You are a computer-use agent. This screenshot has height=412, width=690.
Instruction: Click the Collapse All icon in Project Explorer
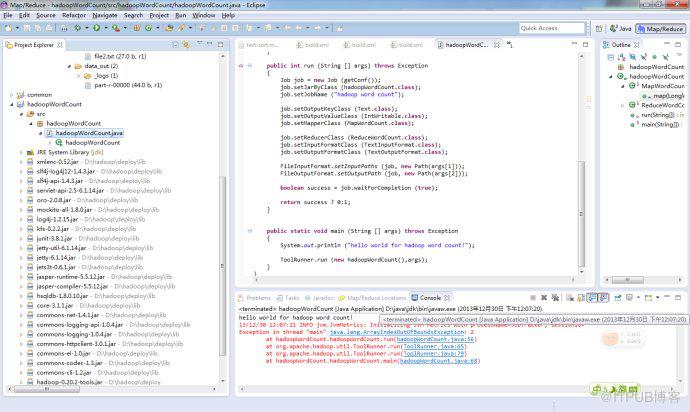pyautogui.click(x=175, y=45)
